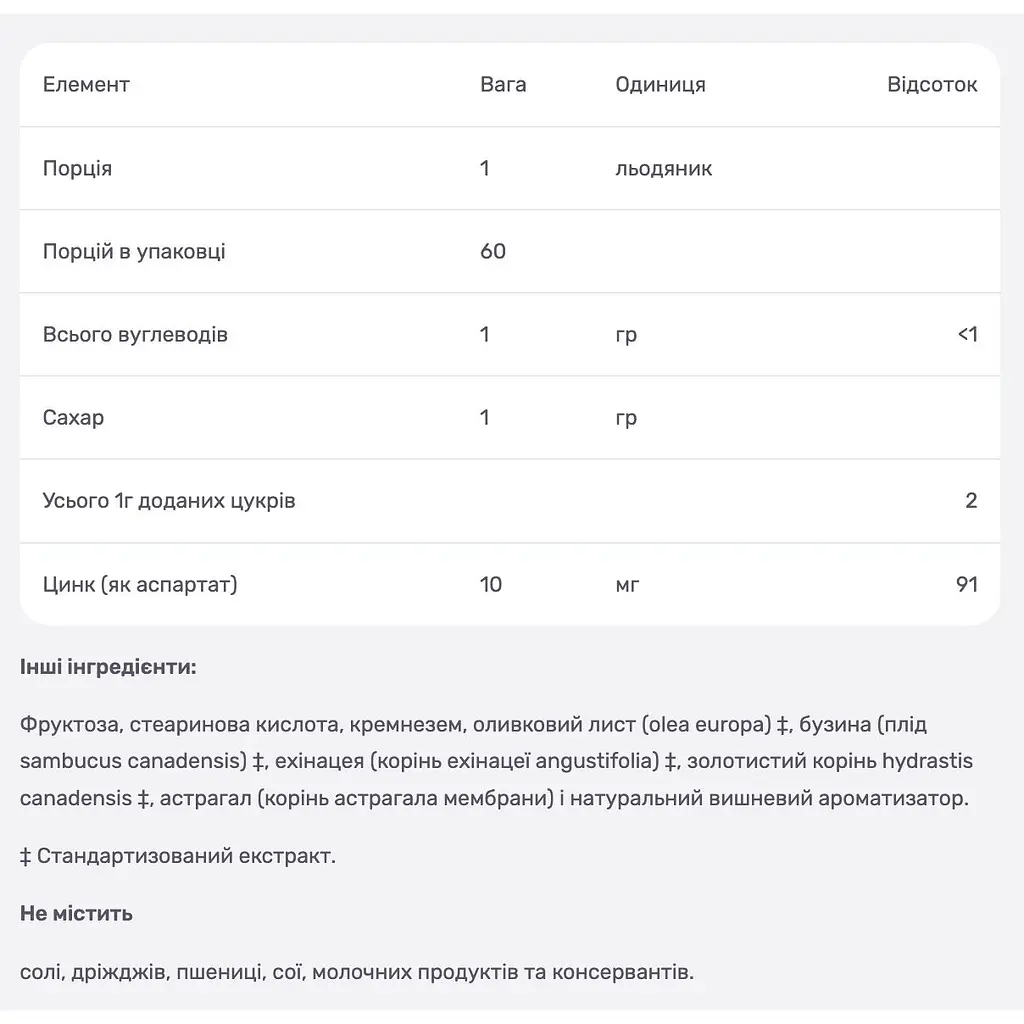This screenshot has height=1024, width=1024.
Task: Click the Не містить heading
Action: click(76, 913)
